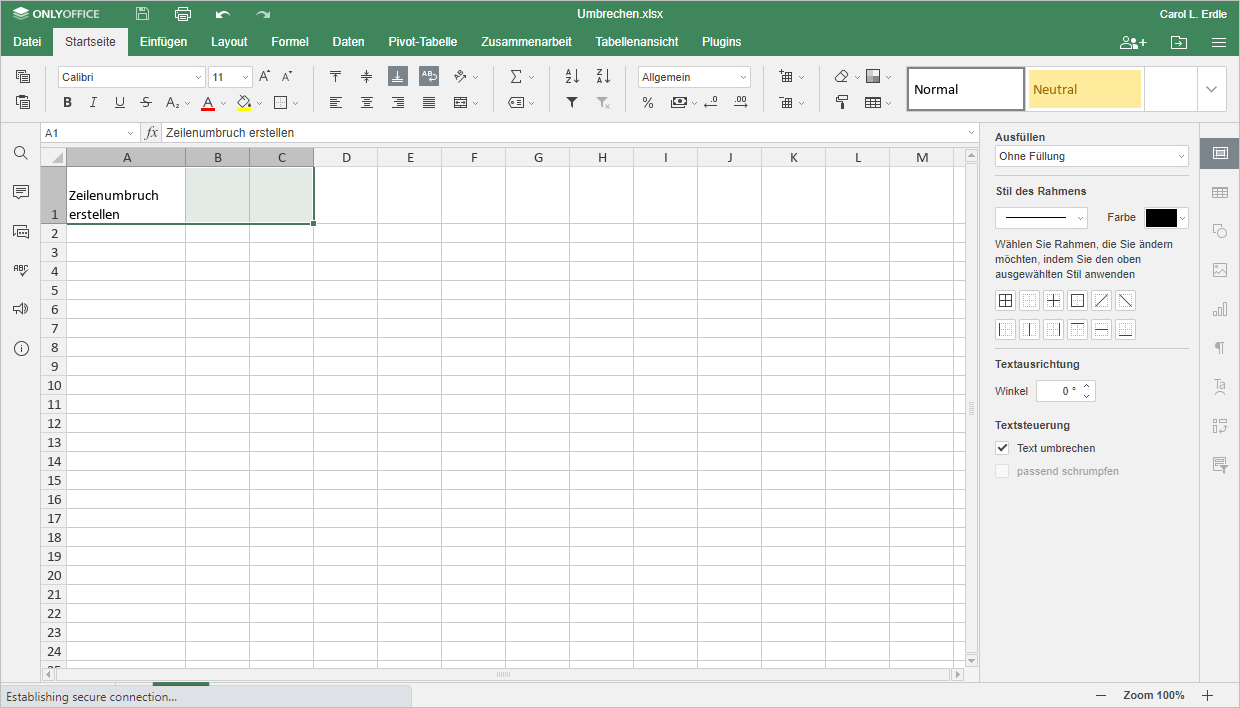The image size is (1240, 708).
Task: Strike through the selected text
Action: coord(146,102)
